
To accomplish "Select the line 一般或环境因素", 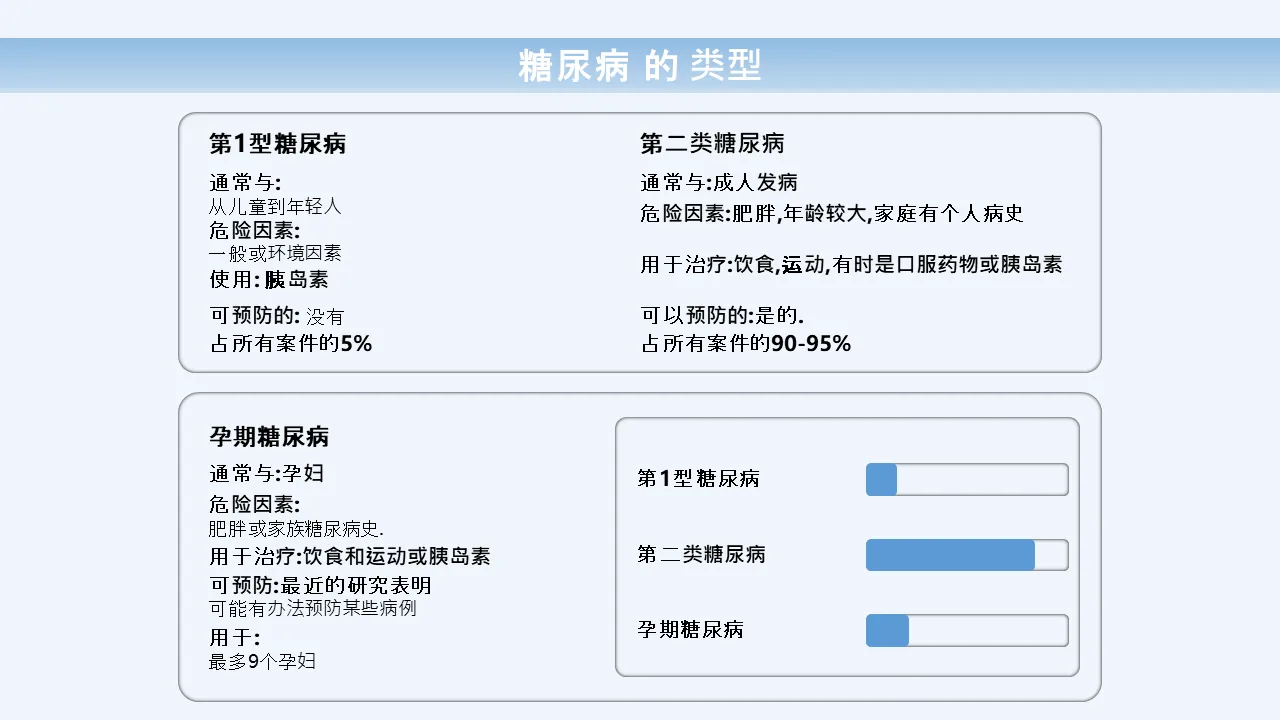I will tap(275, 254).
